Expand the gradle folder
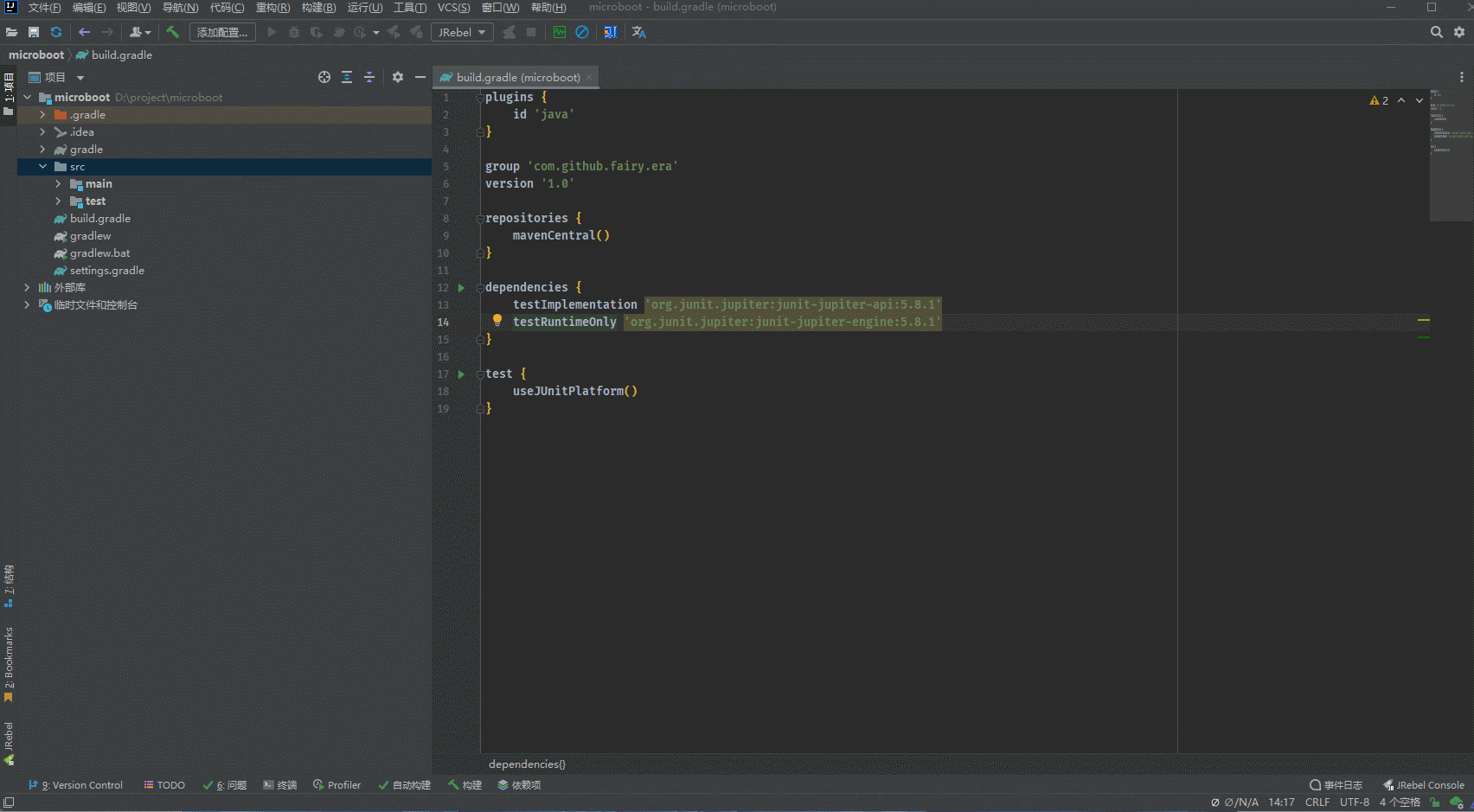Viewport: 1474px width, 812px height. pos(42,149)
